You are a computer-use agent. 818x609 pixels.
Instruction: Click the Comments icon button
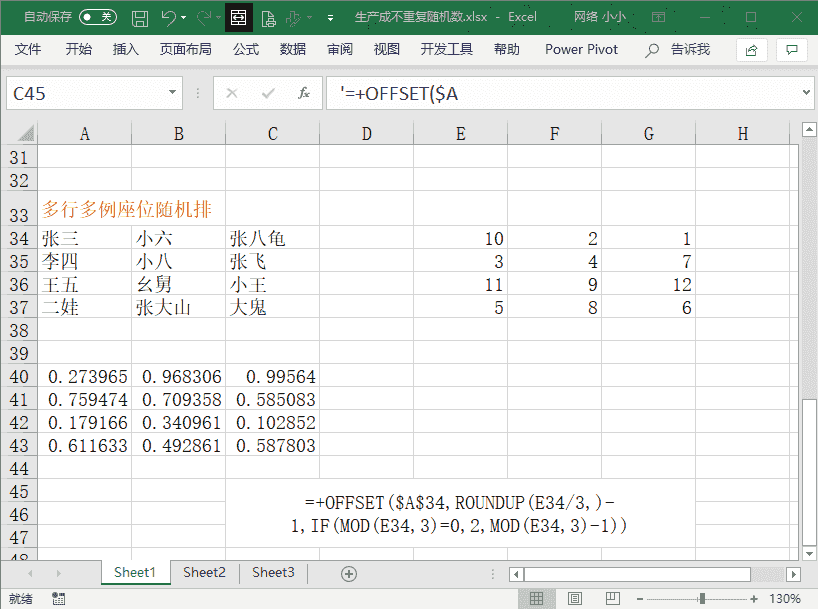(x=792, y=50)
